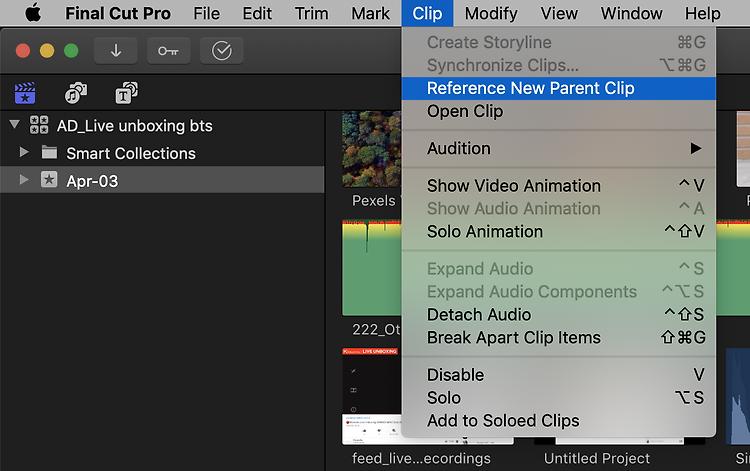Image resolution: width=750 pixels, height=471 pixels.
Task: Select the Apr-03 event row
Action: [x=162, y=180]
